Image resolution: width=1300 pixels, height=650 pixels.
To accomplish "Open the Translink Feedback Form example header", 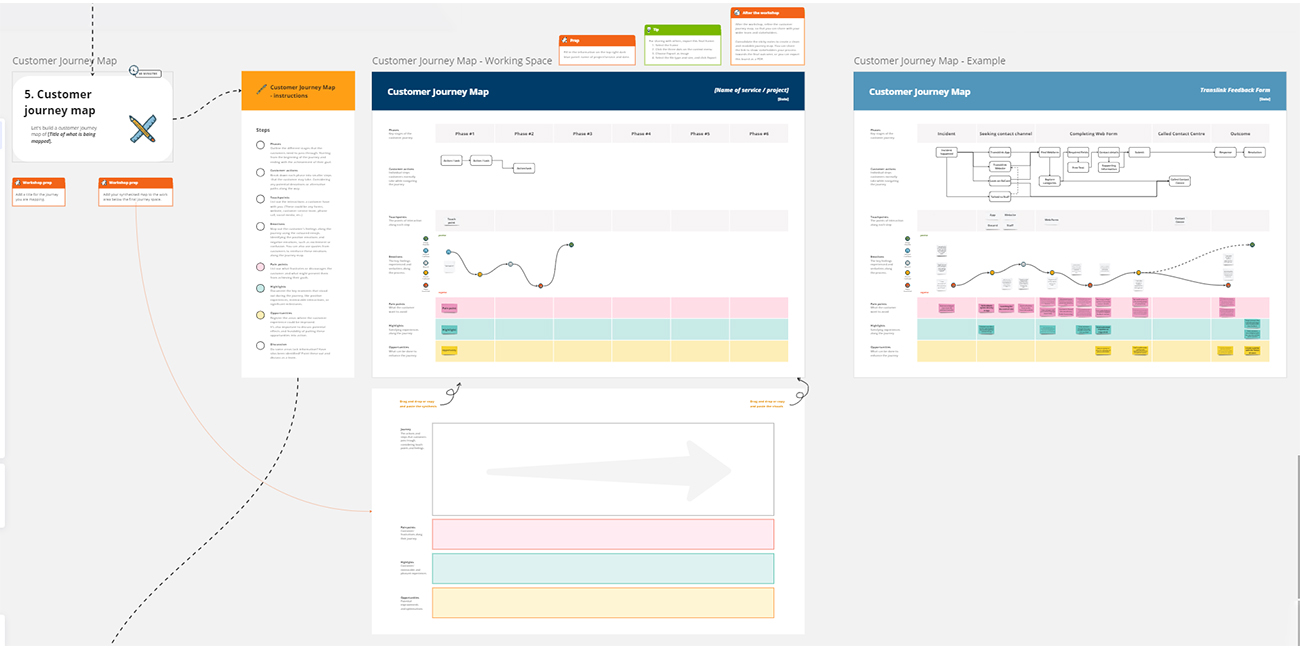I will coord(1234,88).
